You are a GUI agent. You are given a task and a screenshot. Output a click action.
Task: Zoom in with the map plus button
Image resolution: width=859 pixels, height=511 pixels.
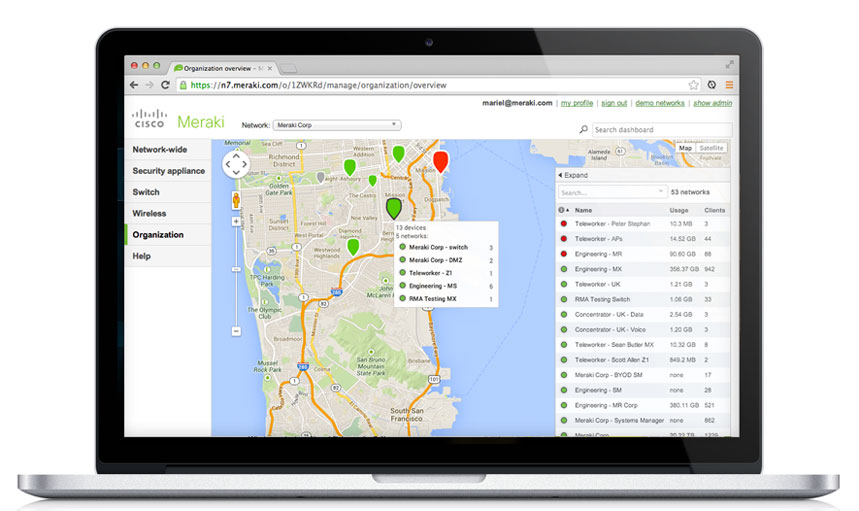pos(236,221)
